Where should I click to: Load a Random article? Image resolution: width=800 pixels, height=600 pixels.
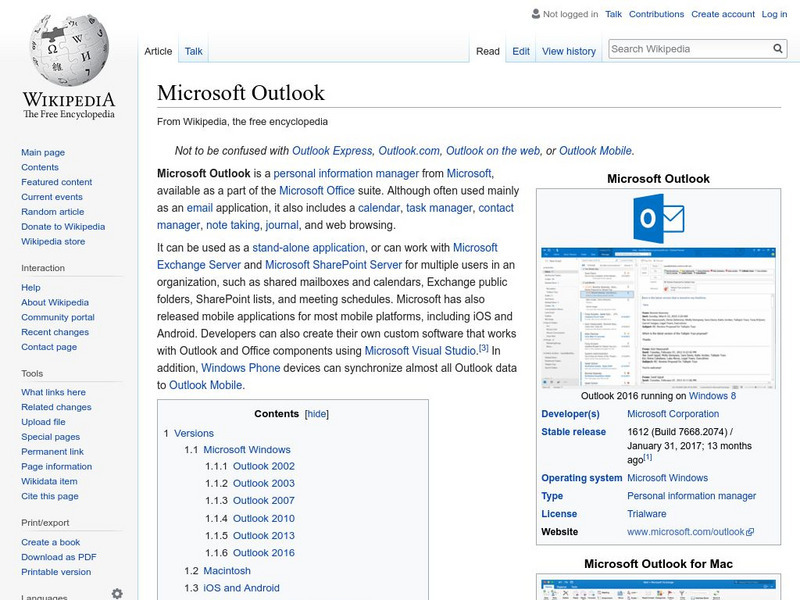tap(53, 211)
